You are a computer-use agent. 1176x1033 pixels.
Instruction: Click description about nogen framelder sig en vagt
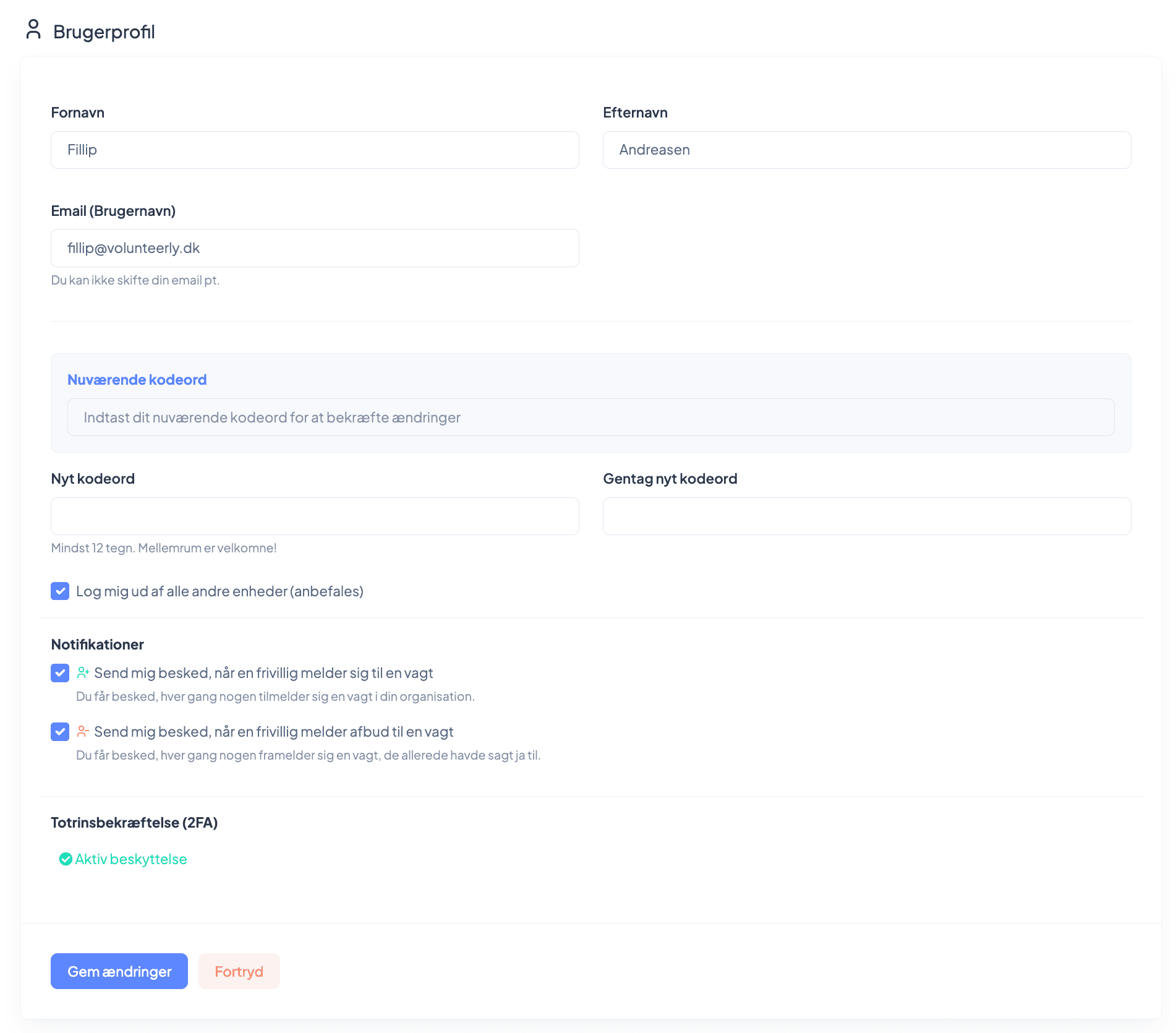pyautogui.click(x=309, y=755)
